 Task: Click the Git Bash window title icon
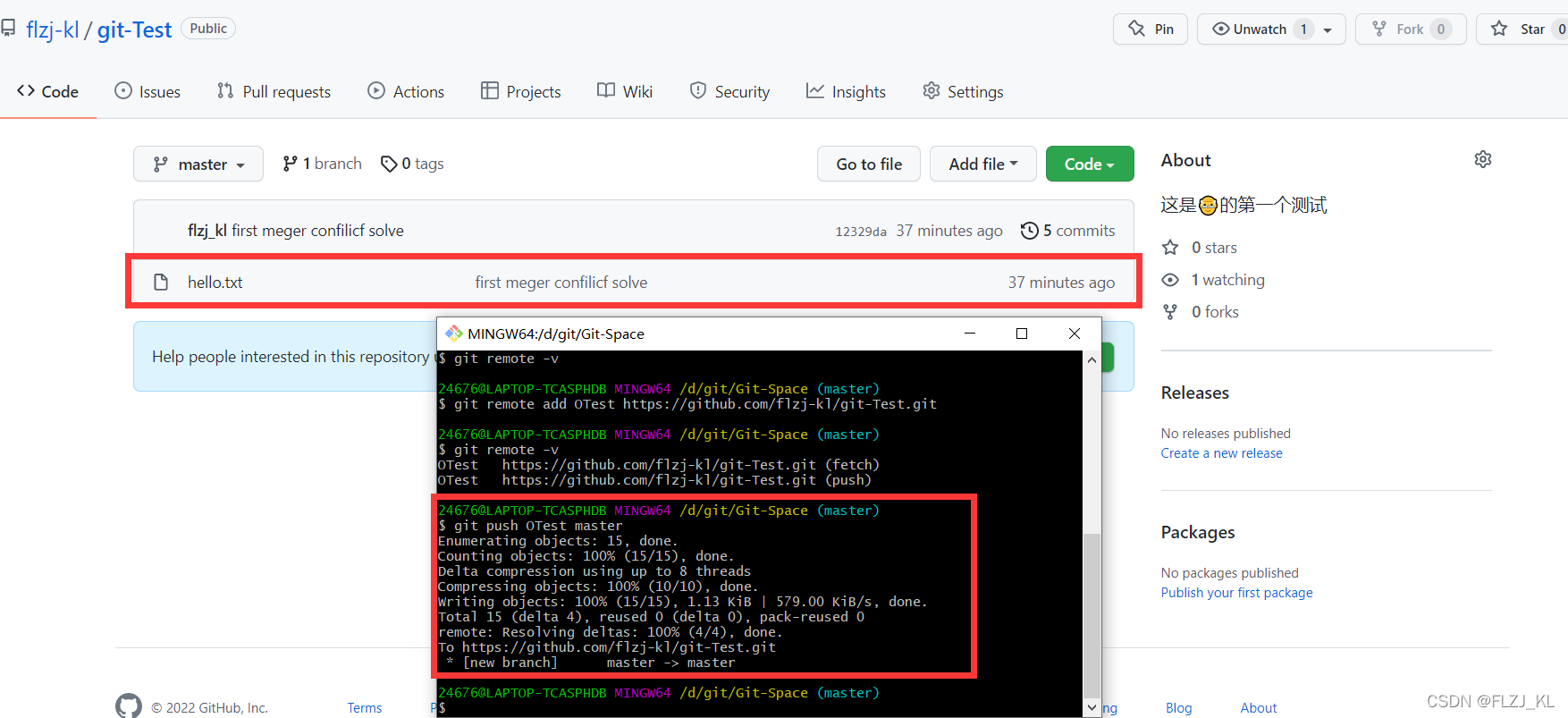tap(454, 334)
